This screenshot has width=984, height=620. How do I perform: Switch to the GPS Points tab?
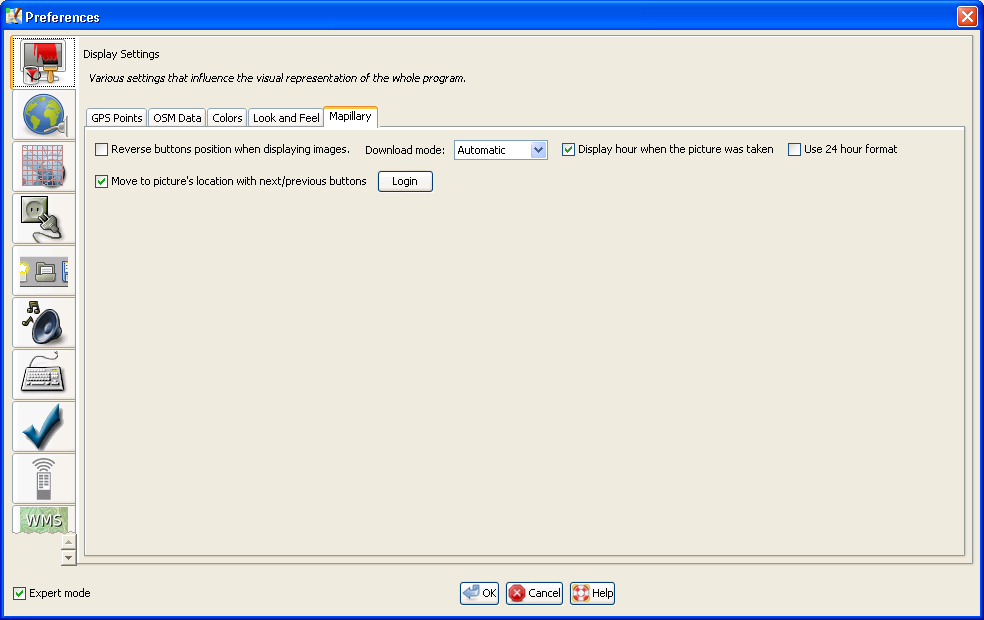click(x=117, y=118)
